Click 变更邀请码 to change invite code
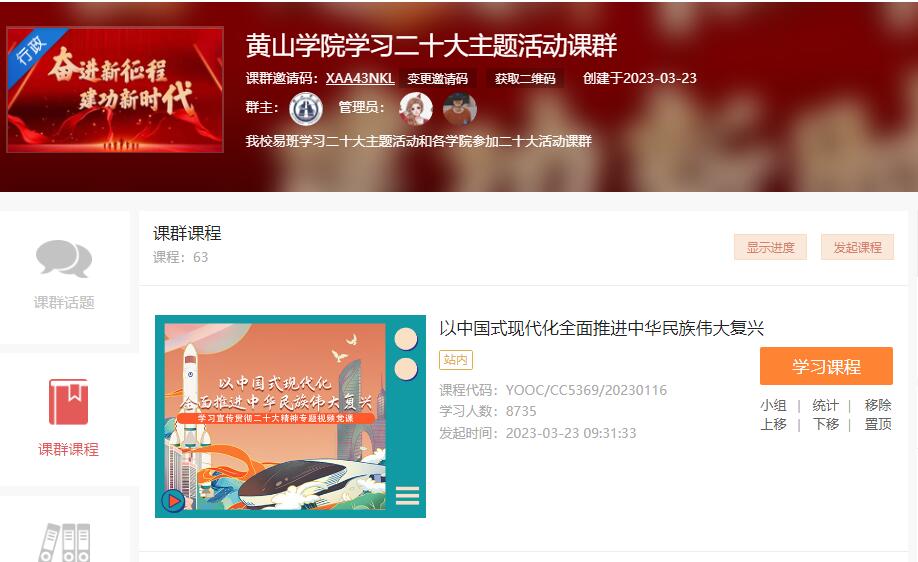The height and width of the screenshot is (562, 918). click(438, 78)
